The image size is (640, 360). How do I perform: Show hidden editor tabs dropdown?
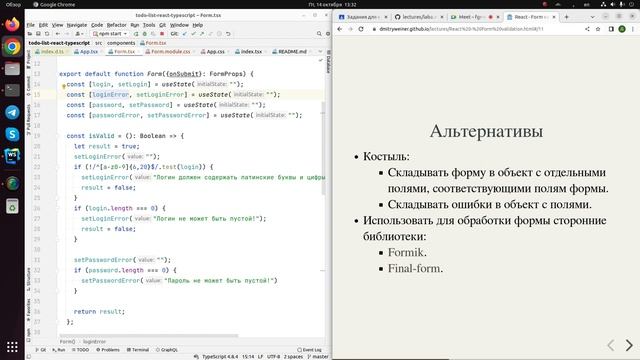[320, 51]
